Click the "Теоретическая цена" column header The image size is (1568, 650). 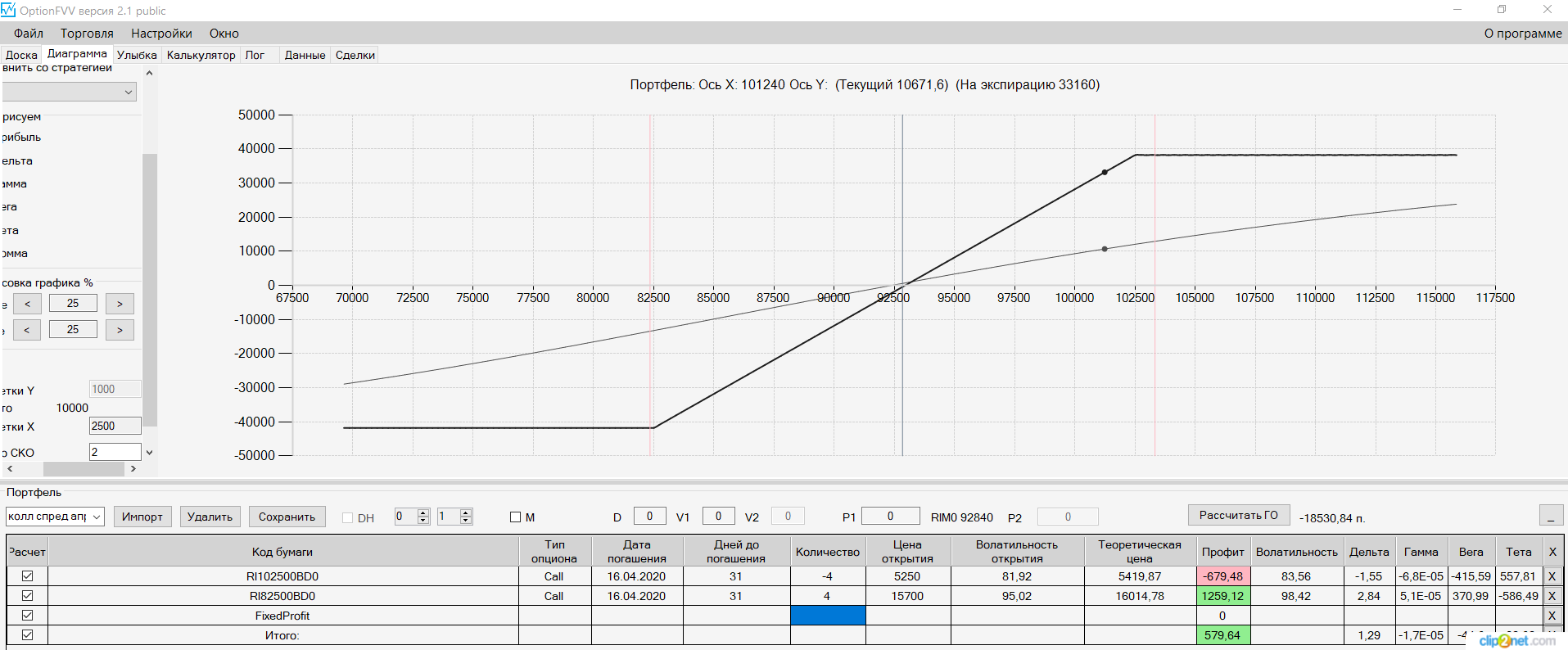(1140, 552)
